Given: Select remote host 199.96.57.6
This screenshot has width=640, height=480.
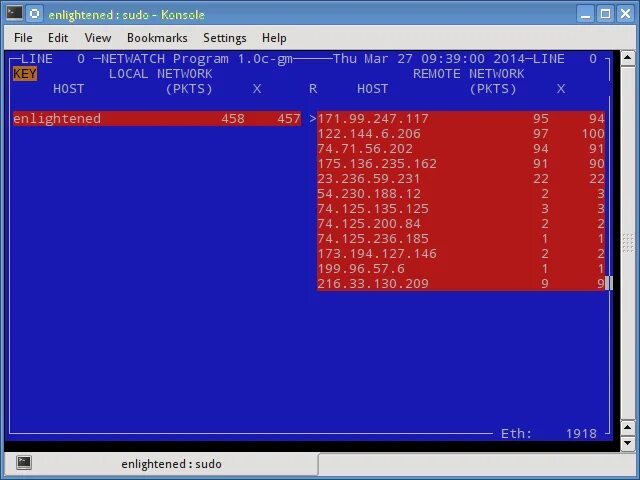Looking at the screenshot, I should (461, 269).
